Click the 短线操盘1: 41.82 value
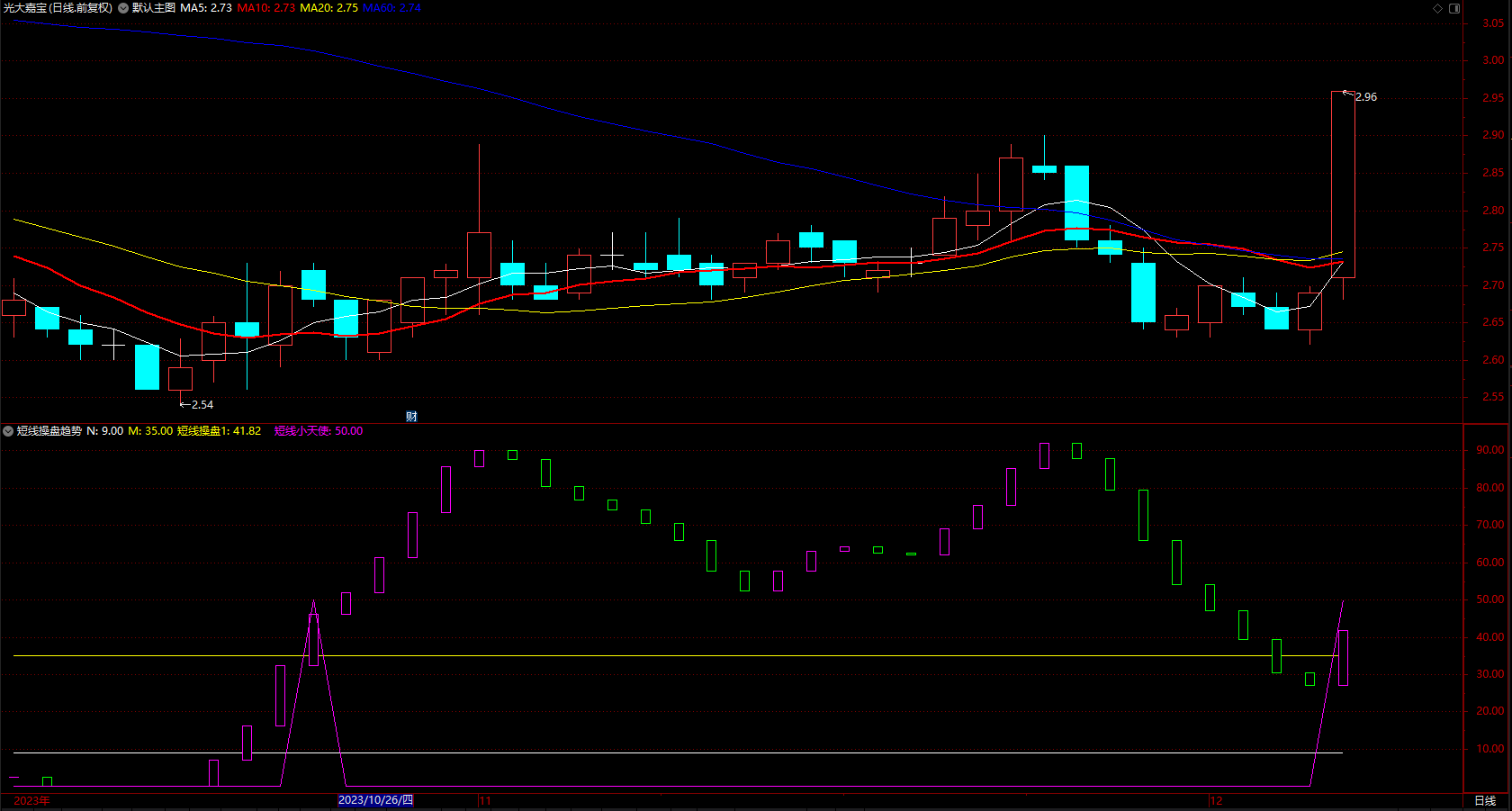 point(219,431)
